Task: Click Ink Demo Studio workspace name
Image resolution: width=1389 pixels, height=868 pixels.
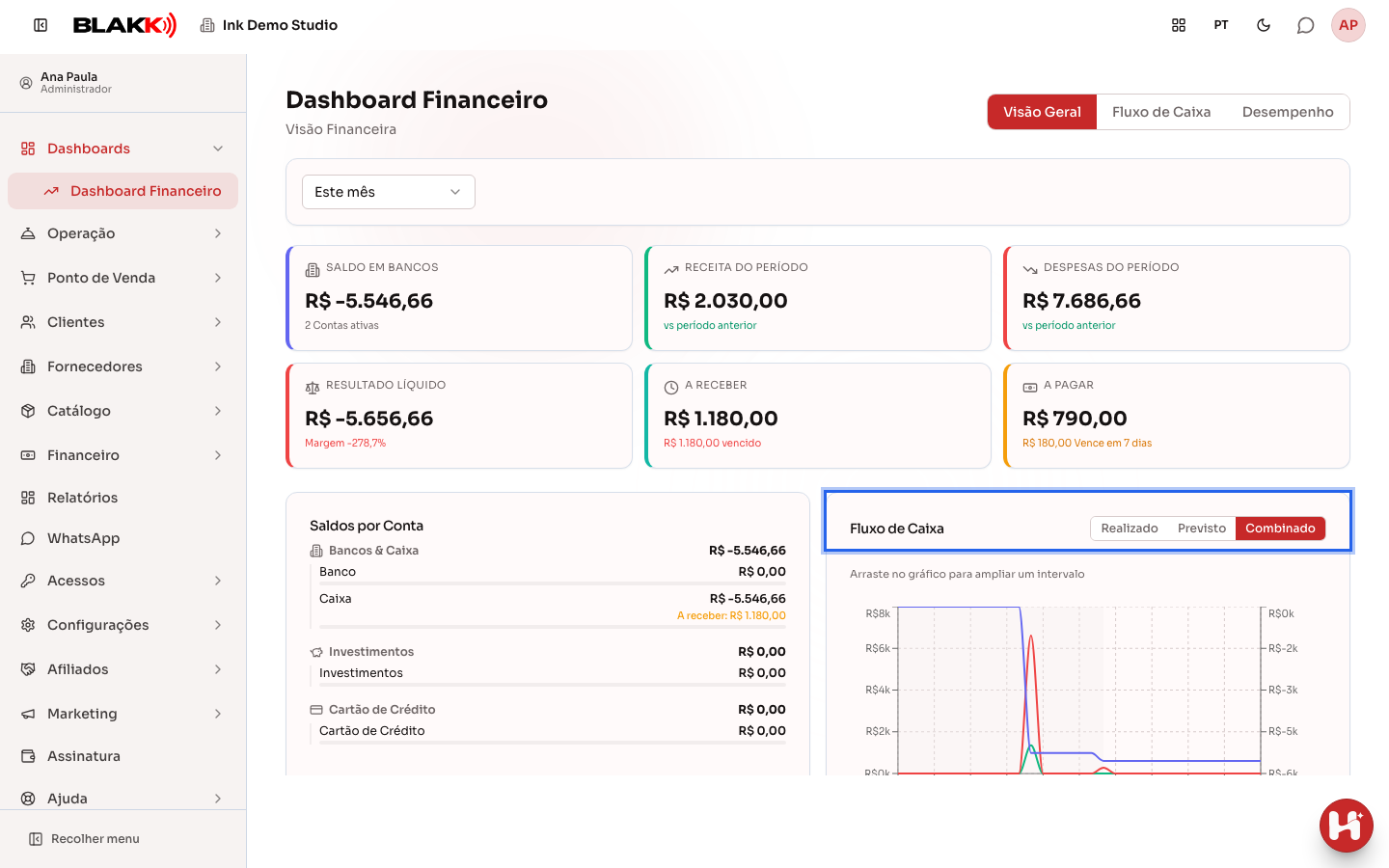Action: tap(280, 25)
